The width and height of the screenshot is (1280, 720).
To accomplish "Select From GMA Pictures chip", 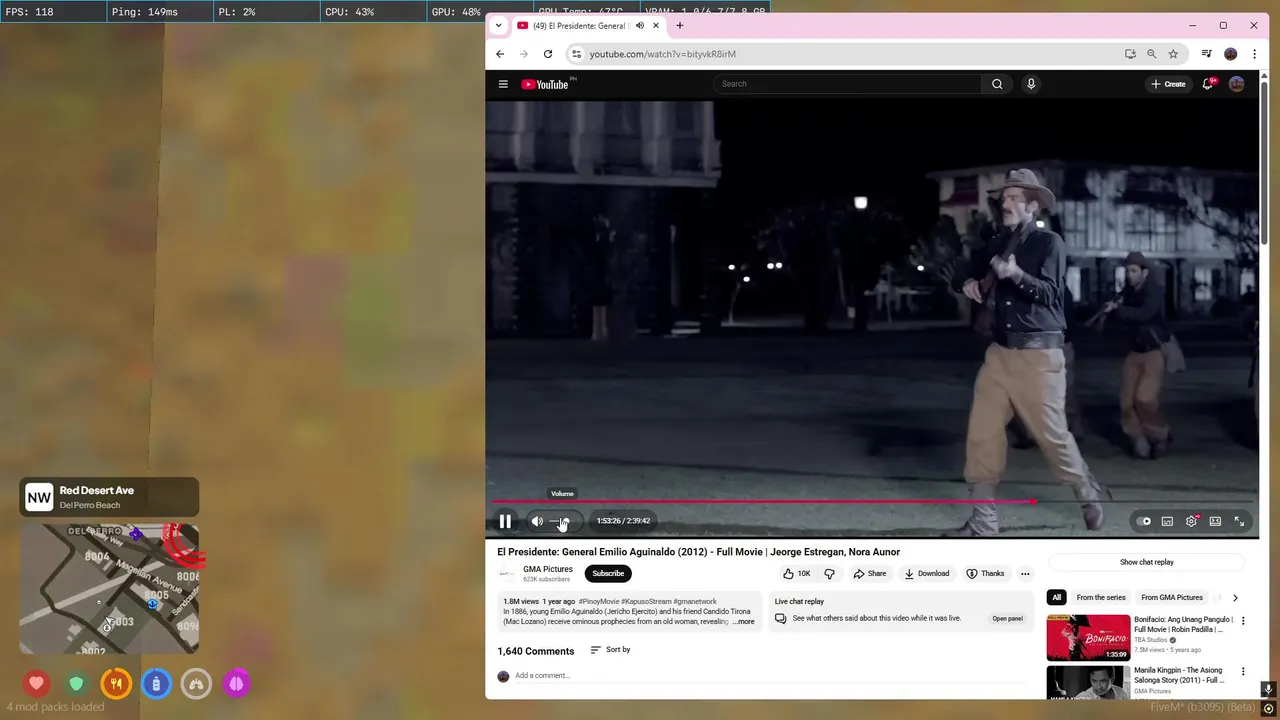I will coord(1172,598).
